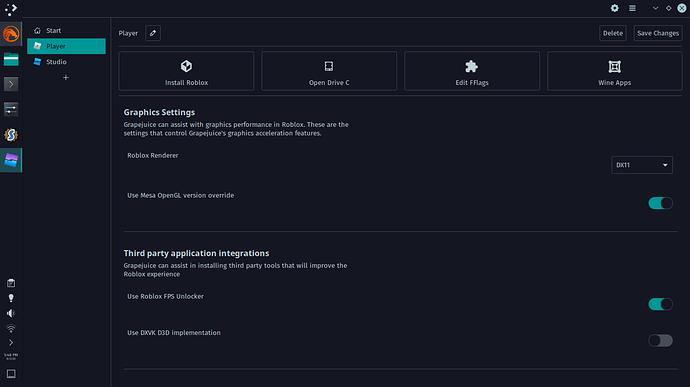
Task: Click Install Roblox
Action: [x=186, y=71]
